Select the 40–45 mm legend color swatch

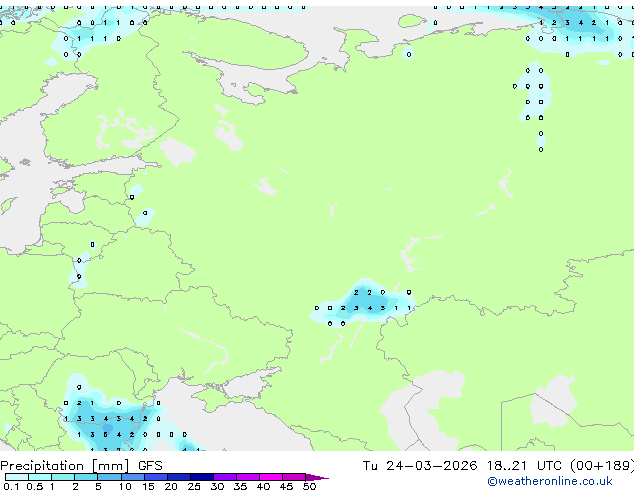[x=271, y=477]
